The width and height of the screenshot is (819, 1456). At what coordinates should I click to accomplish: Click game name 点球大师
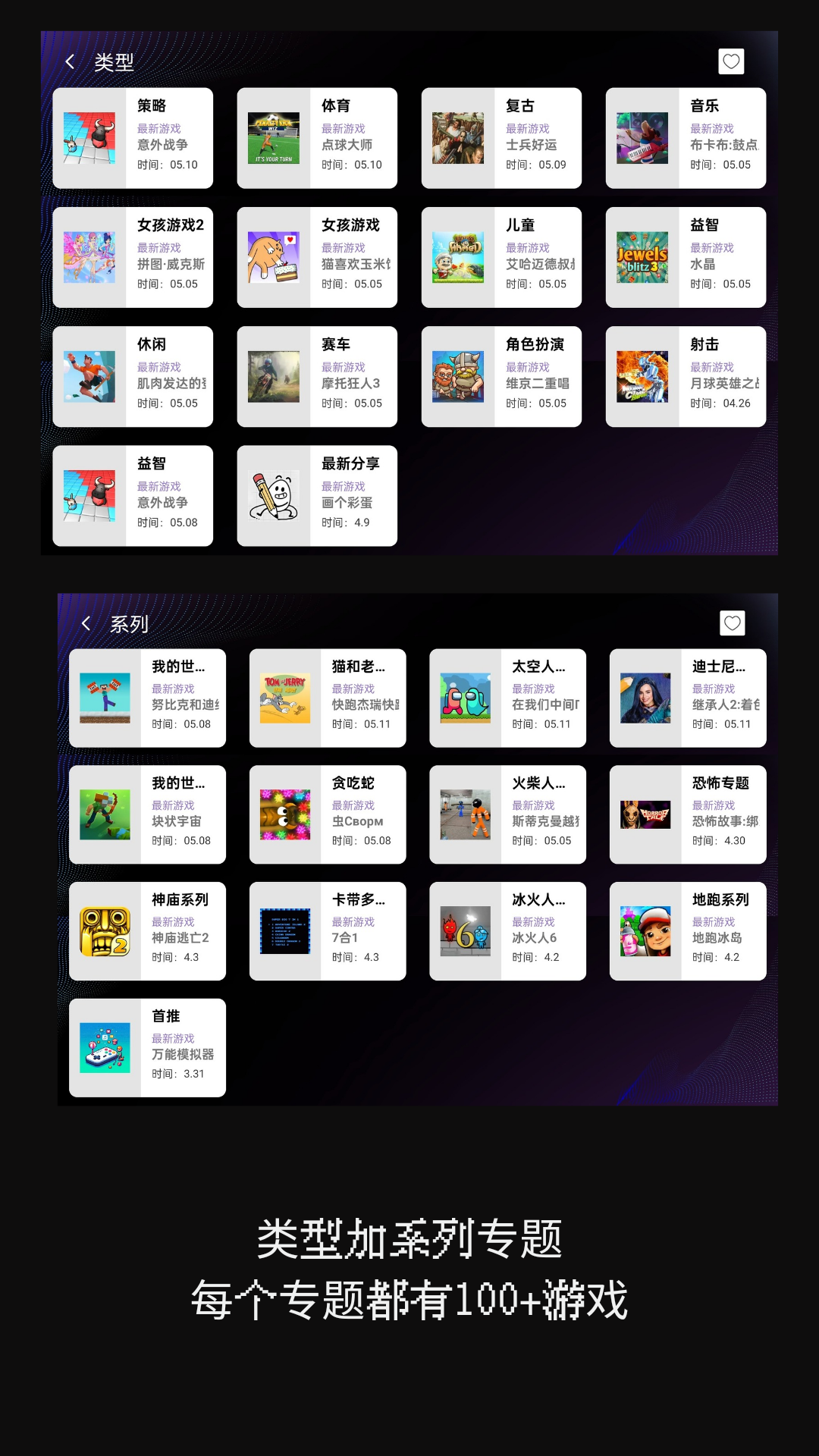(x=347, y=145)
